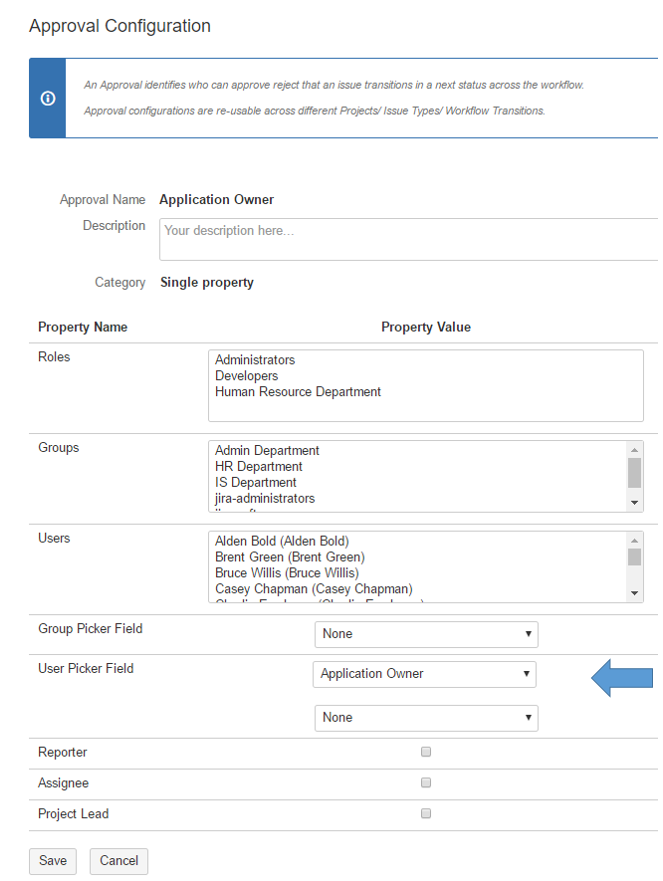The image size is (663, 881).
Task: Focus the Description text field
Action: 408,239
